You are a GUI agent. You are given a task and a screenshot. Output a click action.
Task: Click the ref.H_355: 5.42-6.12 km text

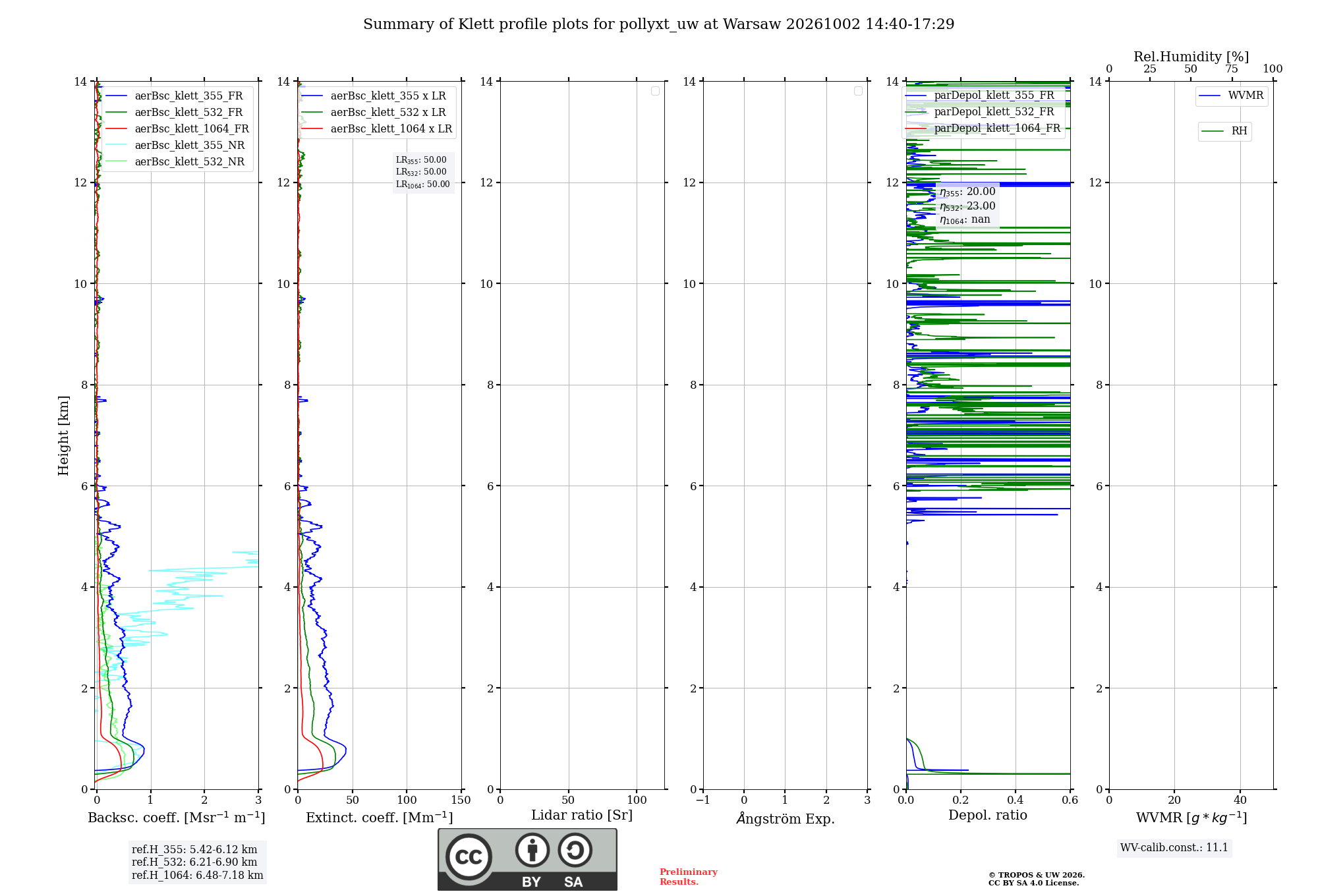(x=194, y=849)
